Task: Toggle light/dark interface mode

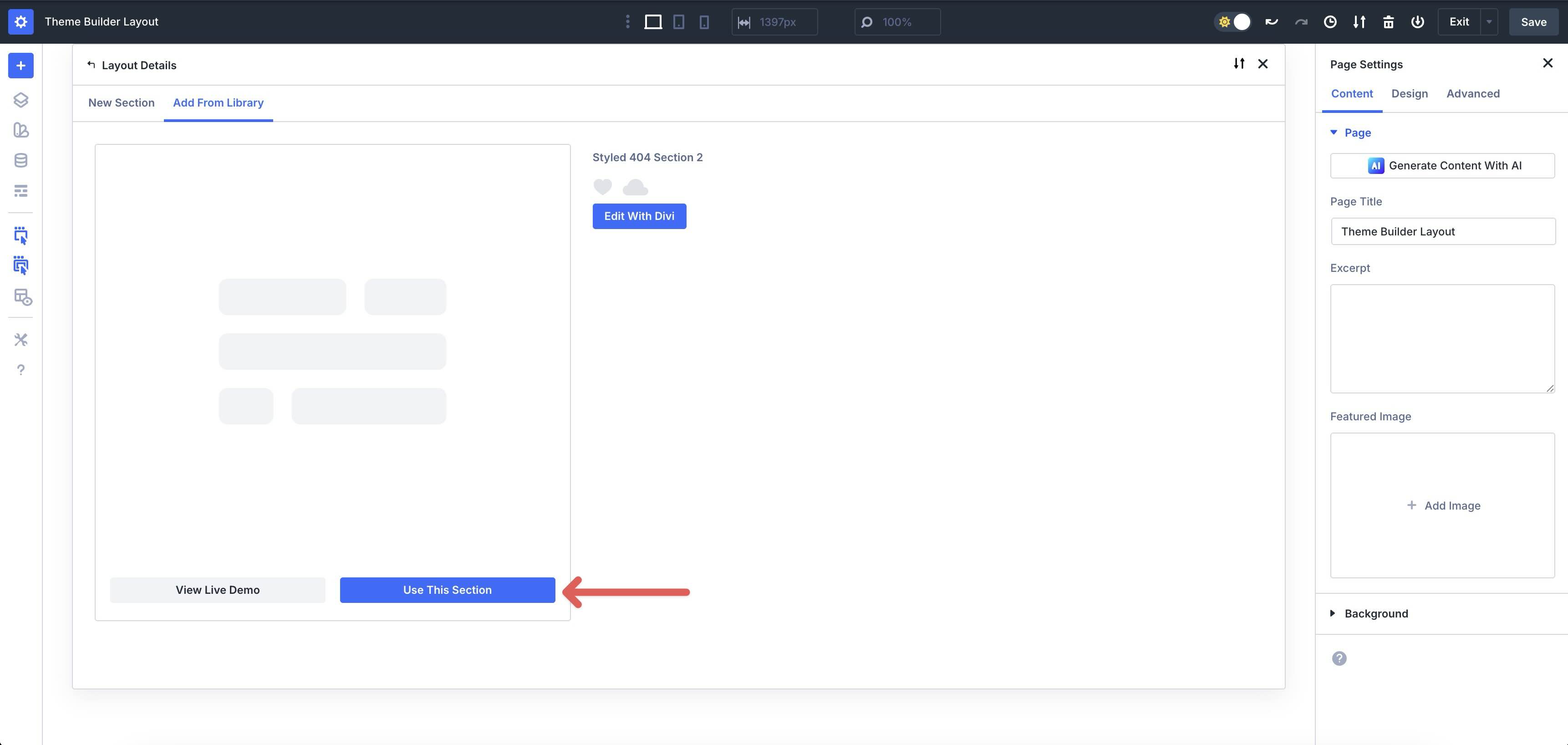Action: [x=1232, y=21]
